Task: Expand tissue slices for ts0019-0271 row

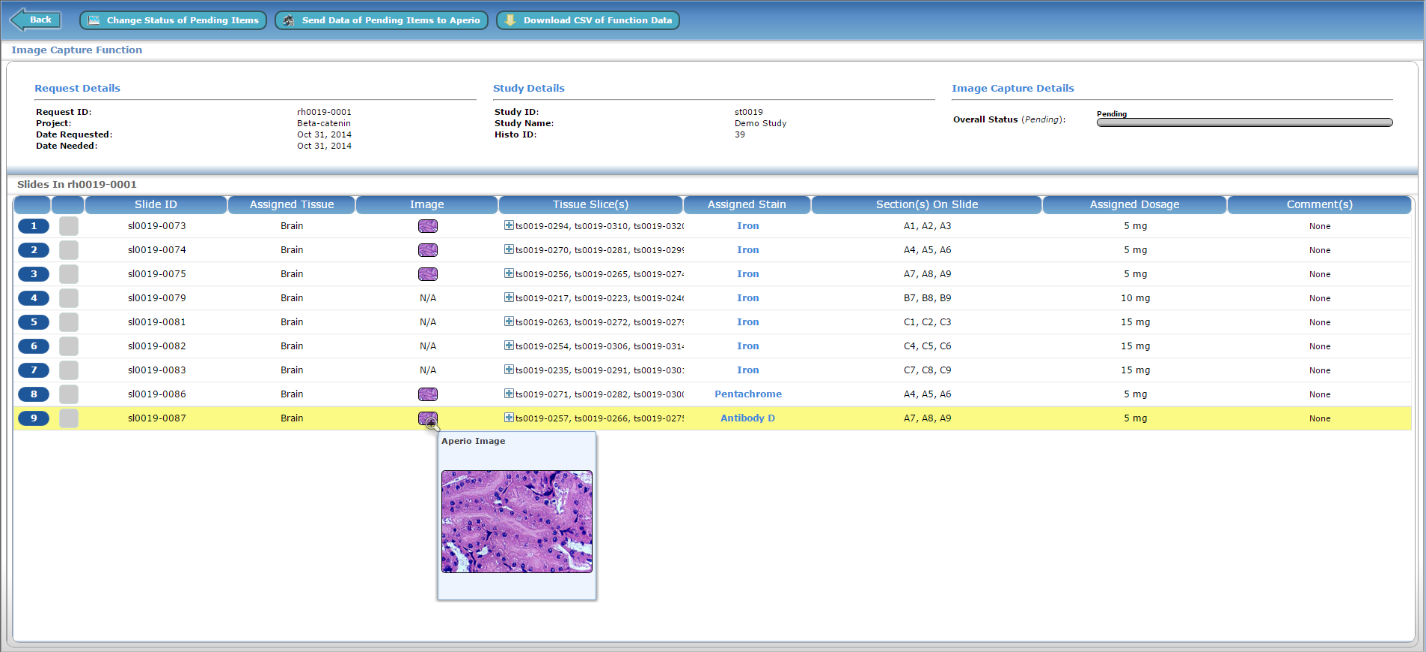Action: [x=509, y=393]
